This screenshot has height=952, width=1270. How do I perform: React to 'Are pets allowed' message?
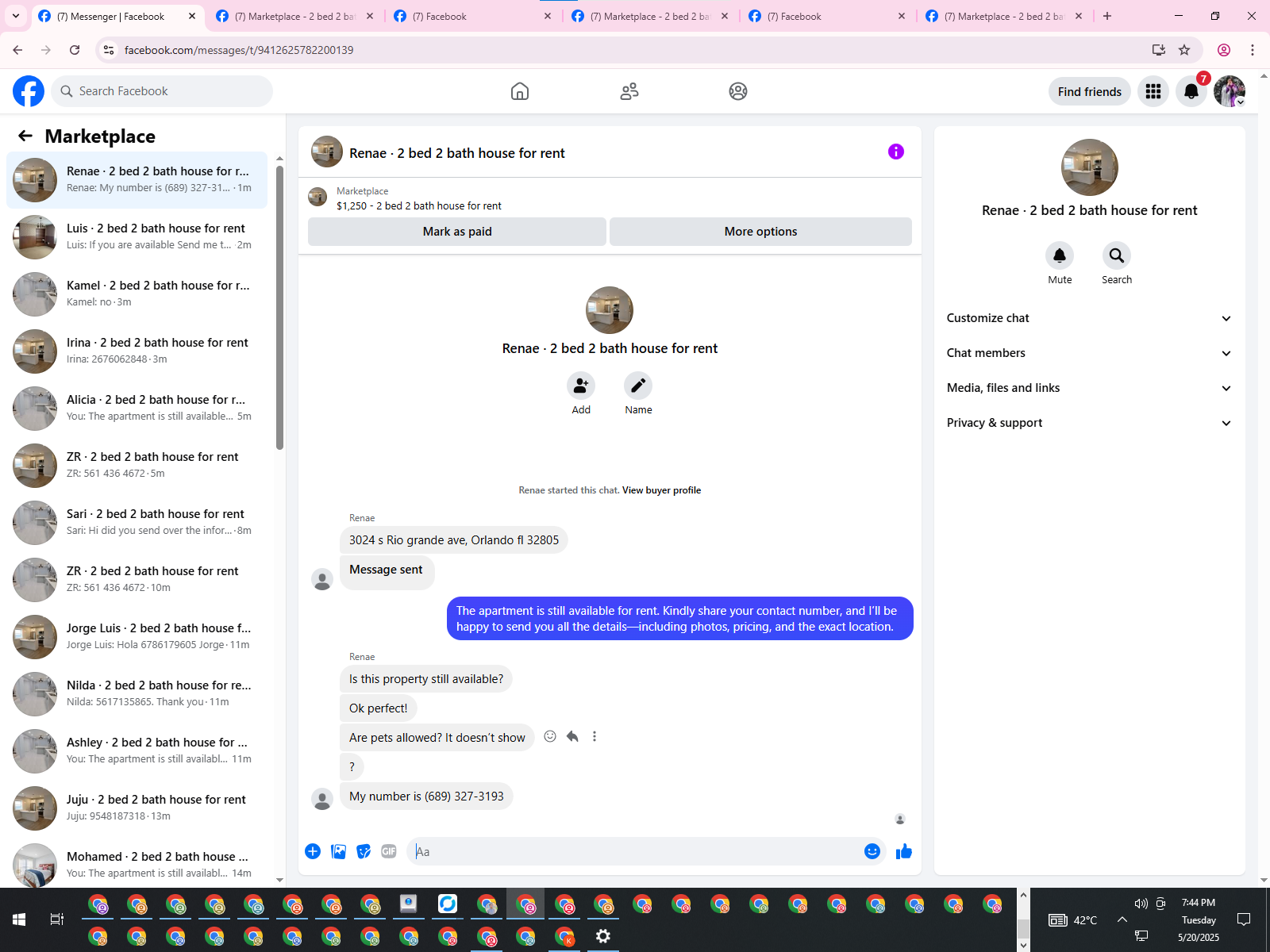tap(550, 736)
